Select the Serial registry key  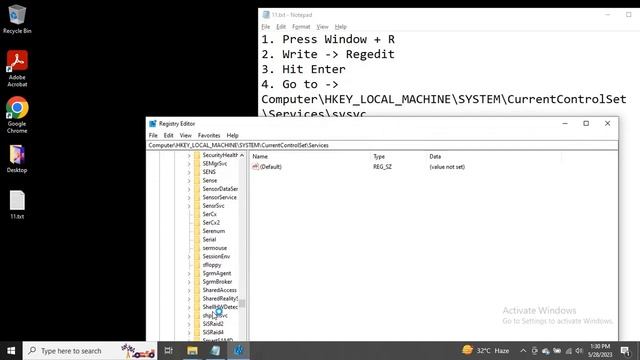click(x=209, y=240)
